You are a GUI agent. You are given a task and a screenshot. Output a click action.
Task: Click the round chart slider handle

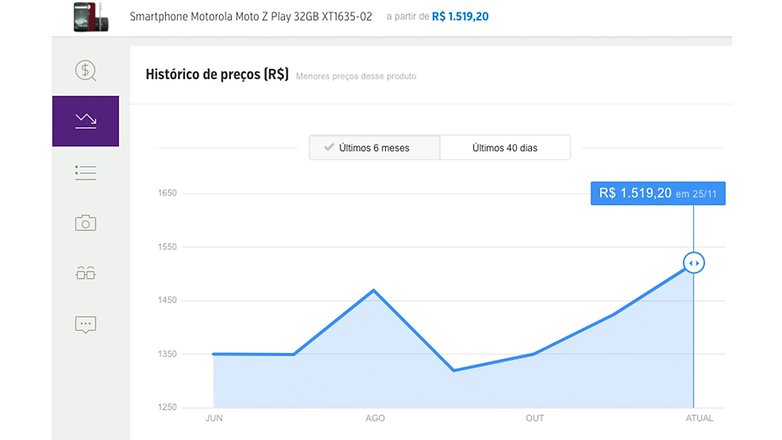click(694, 263)
